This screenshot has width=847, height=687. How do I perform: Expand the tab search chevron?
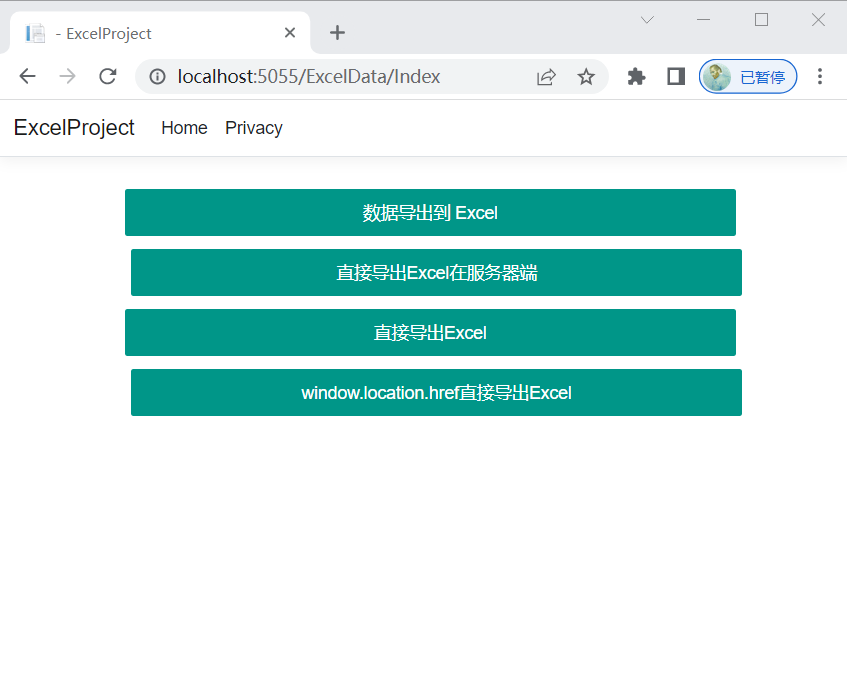647,20
